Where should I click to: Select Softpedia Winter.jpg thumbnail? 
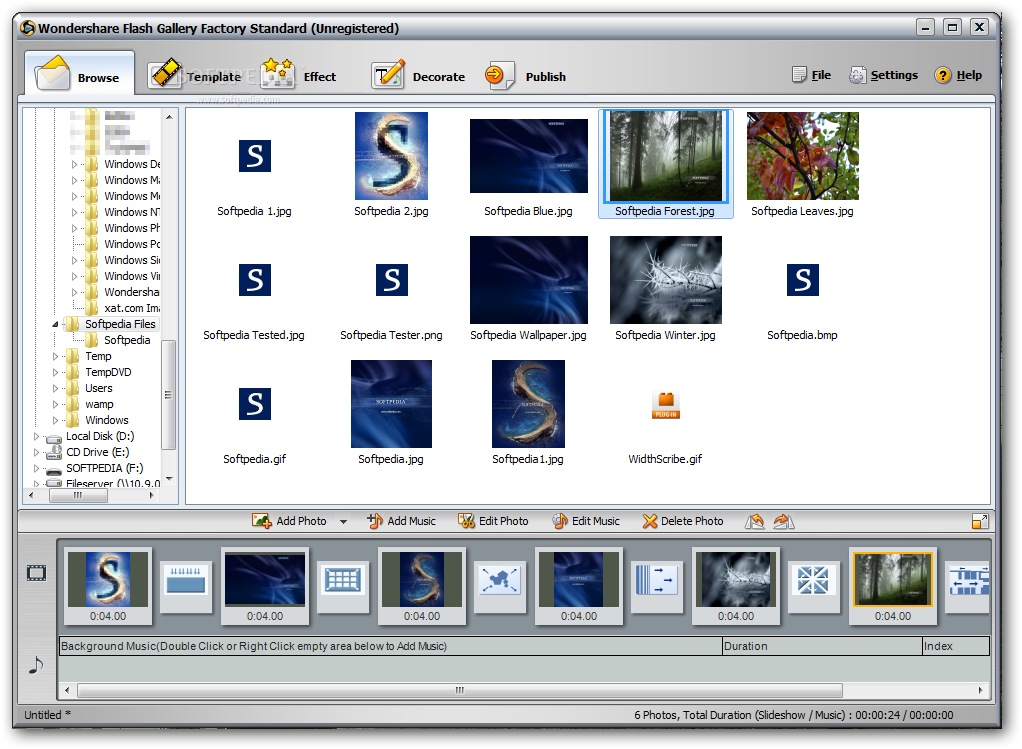click(665, 280)
